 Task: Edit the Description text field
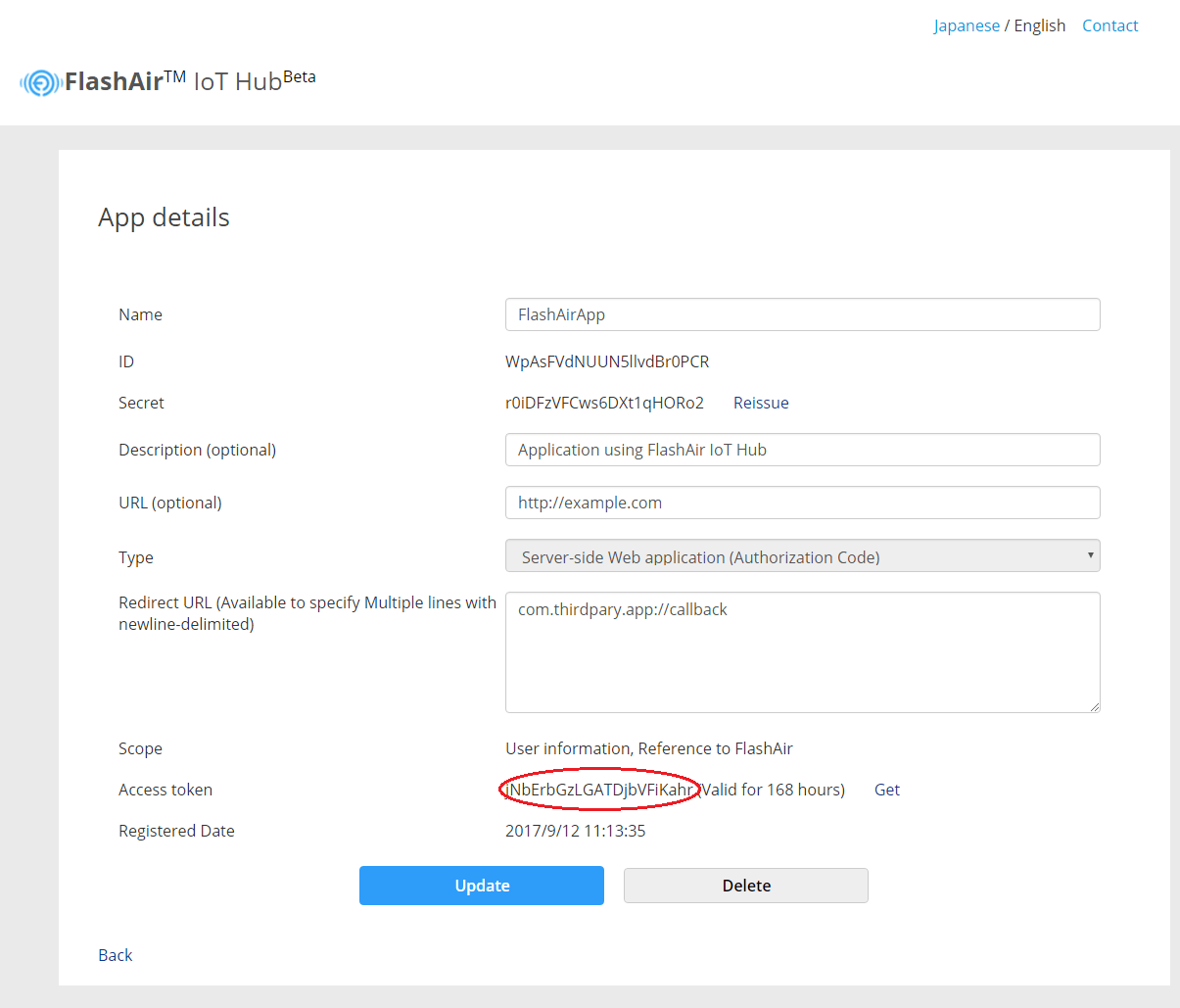[x=803, y=450]
